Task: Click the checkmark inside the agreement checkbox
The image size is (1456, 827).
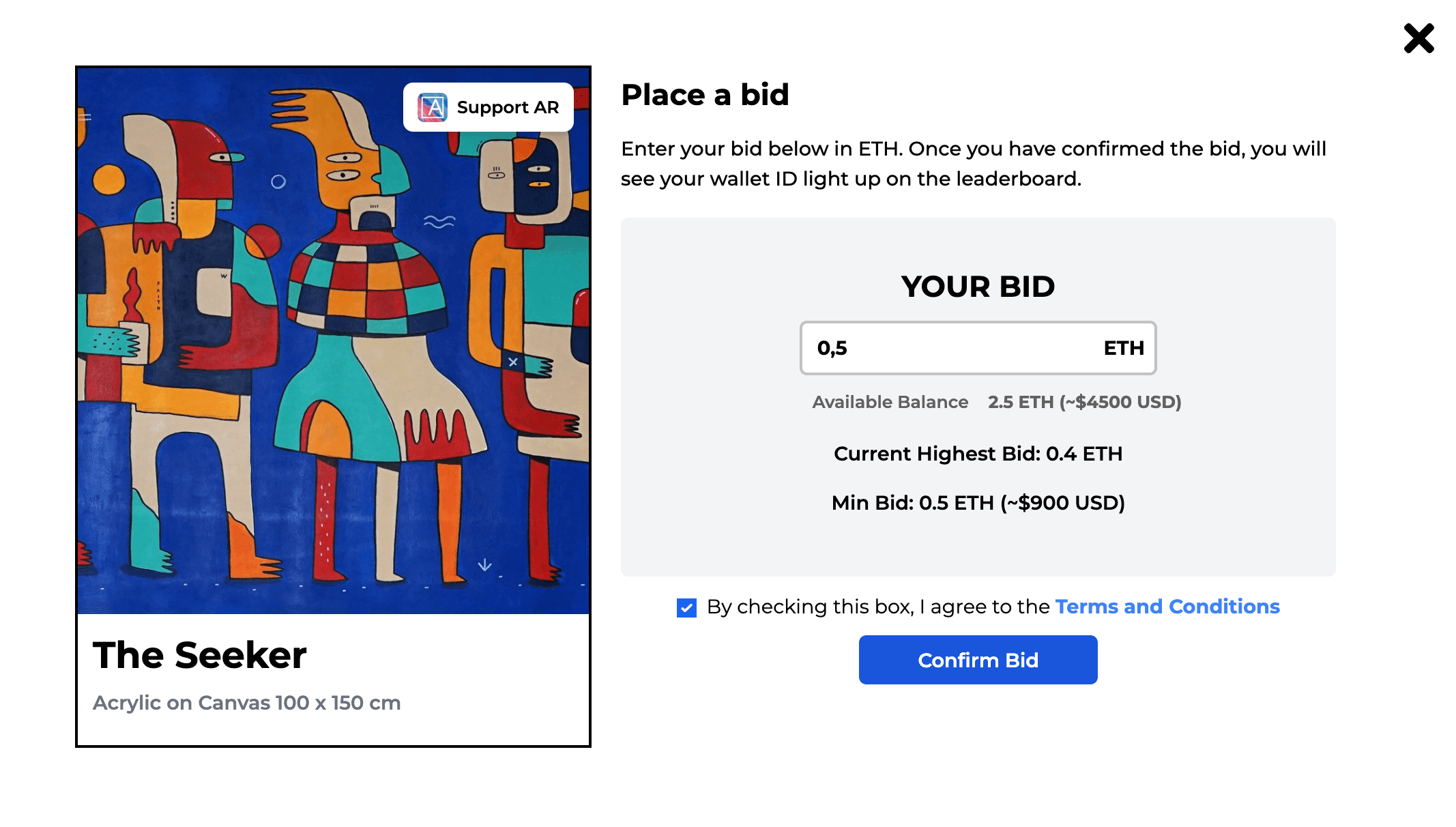Action: (x=686, y=607)
